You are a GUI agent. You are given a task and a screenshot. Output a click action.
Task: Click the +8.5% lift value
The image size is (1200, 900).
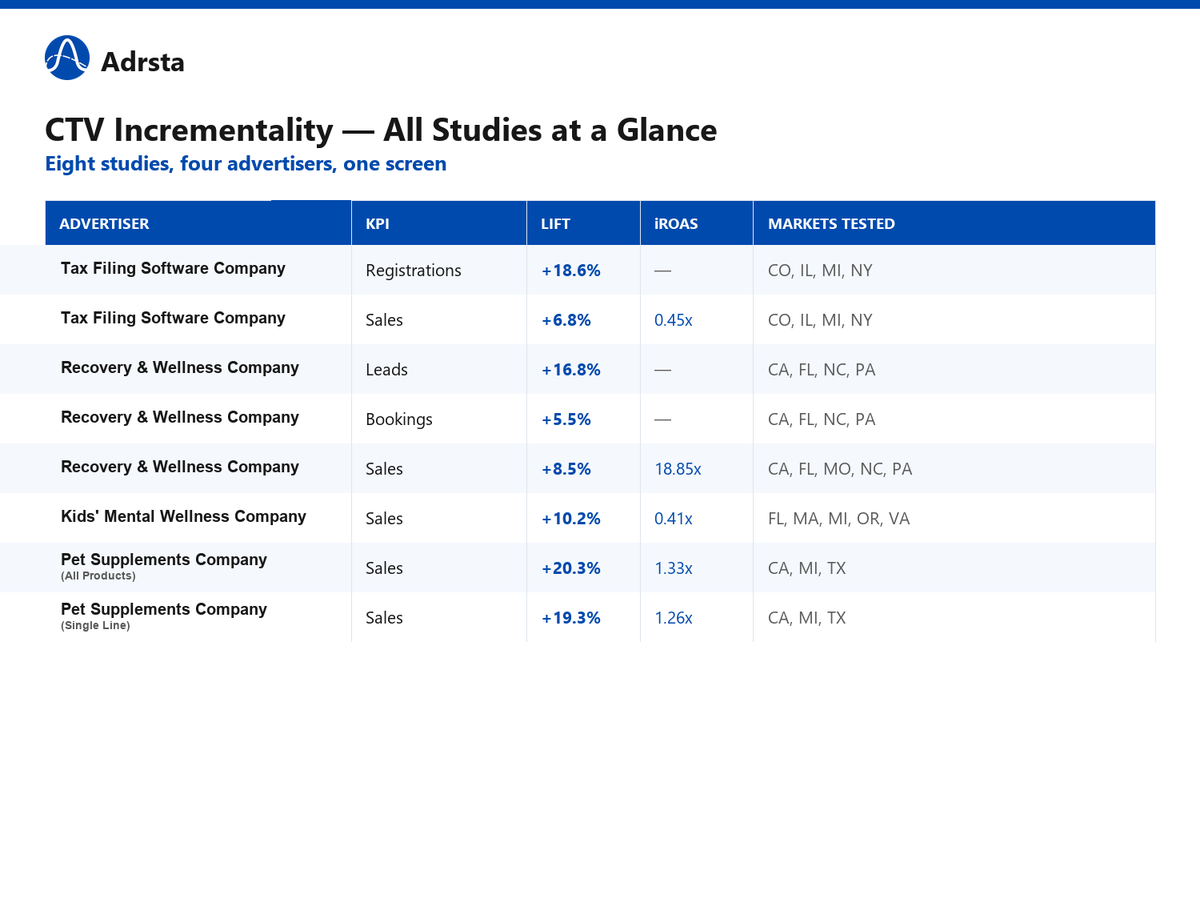coord(566,469)
